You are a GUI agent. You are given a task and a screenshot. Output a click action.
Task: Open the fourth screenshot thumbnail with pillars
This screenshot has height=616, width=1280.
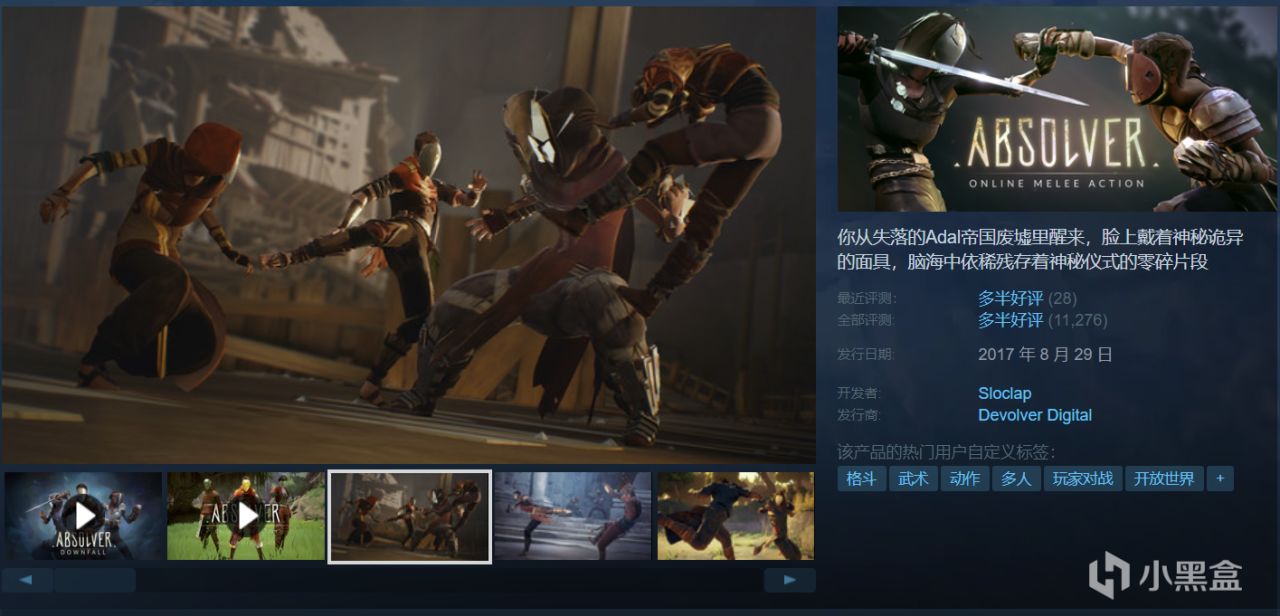[x=573, y=516]
